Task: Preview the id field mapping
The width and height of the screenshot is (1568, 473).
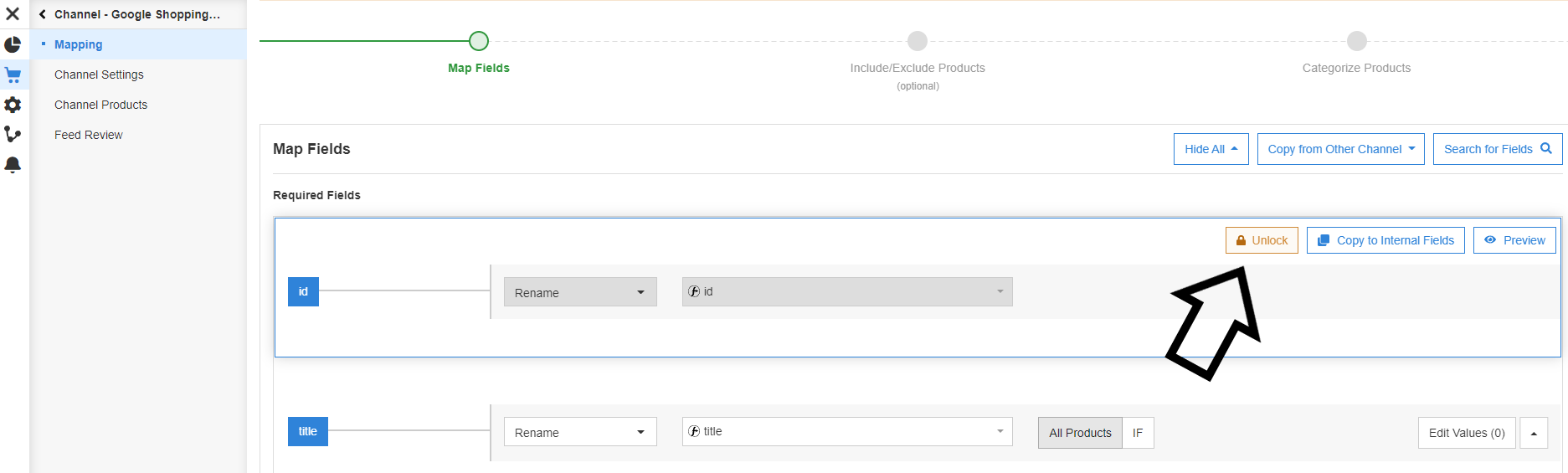Action: pyautogui.click(x=1514, y=240)
